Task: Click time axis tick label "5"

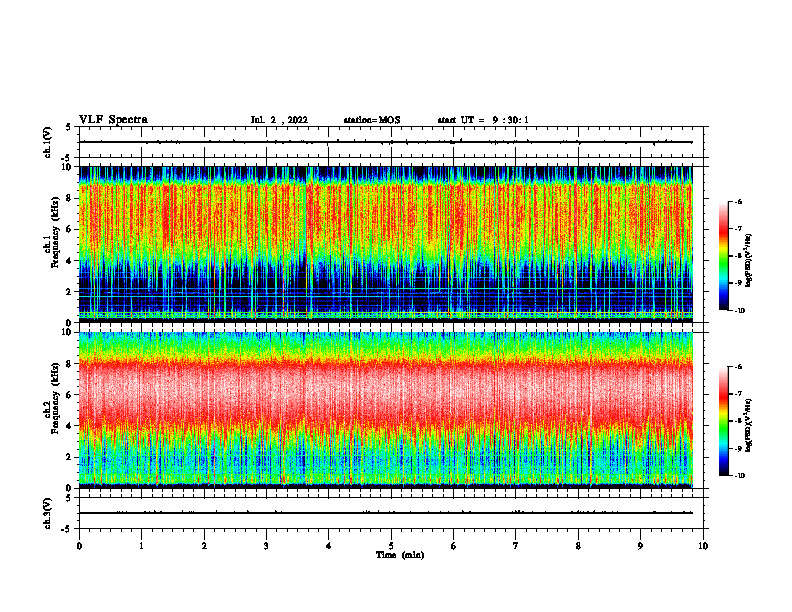Action: [391, 546]
